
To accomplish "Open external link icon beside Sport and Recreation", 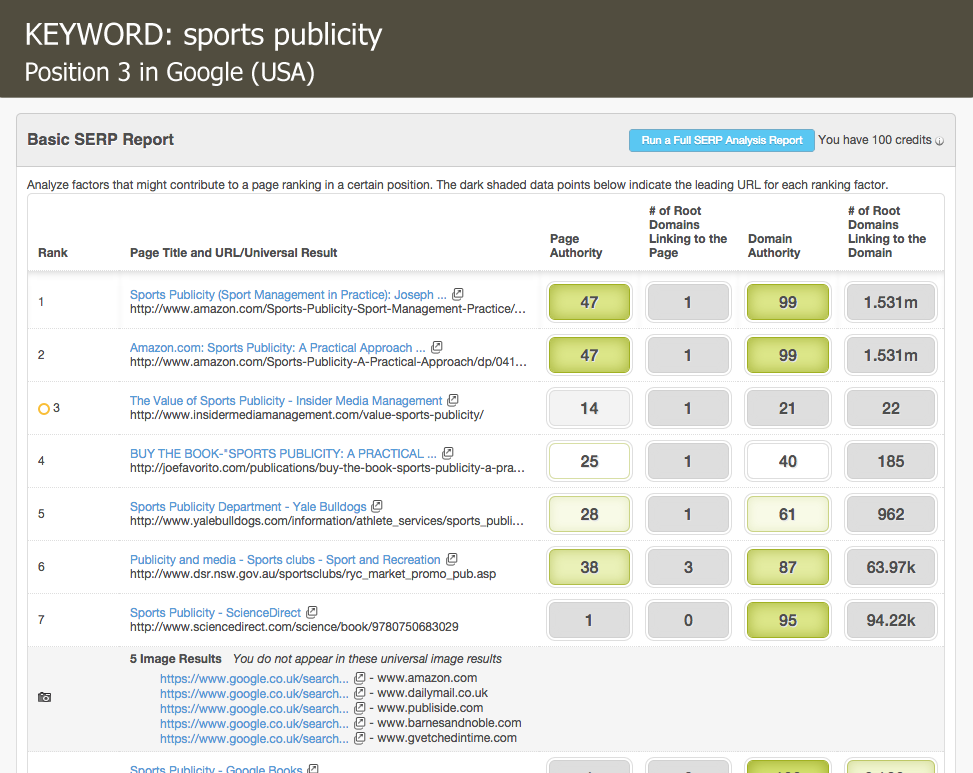I will click(x=452, y=559).
